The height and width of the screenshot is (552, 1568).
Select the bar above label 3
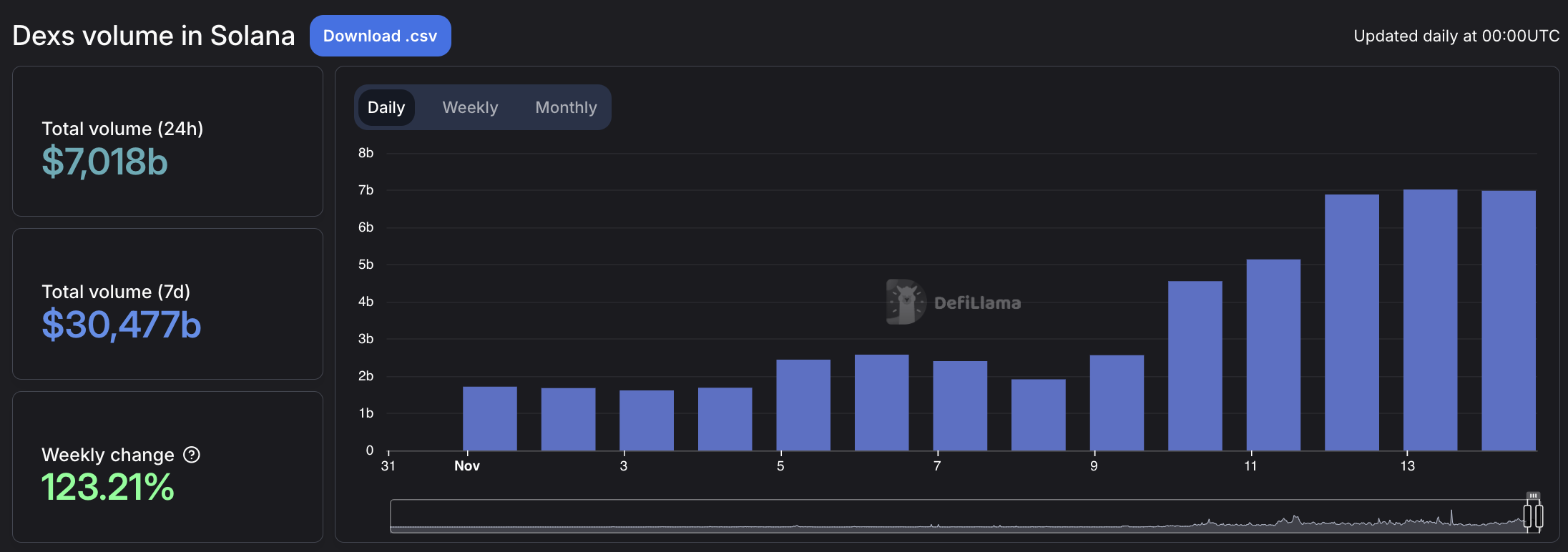(647, 420)
